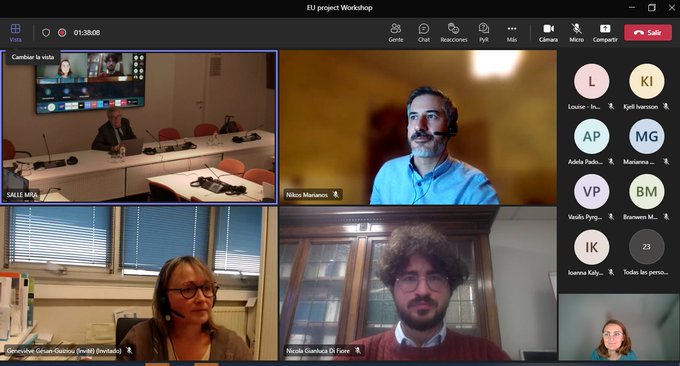The width and height of the screenshot is (680, 366).
Task: Click the shield privacy icon
Action: point(46,33)
